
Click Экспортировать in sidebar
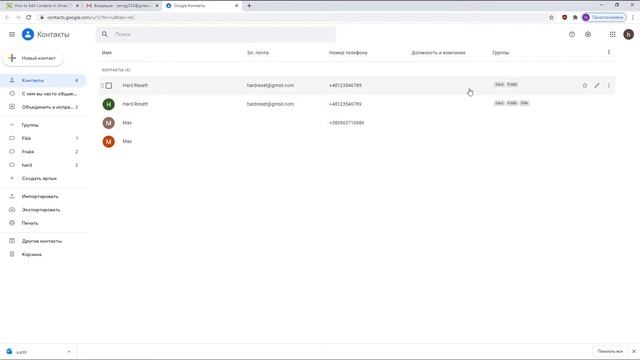(x=43, y=210)
